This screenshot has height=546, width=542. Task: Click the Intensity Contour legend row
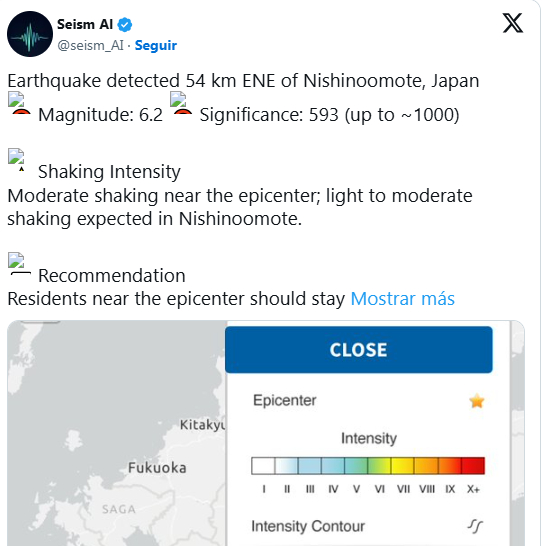(368, 526)
